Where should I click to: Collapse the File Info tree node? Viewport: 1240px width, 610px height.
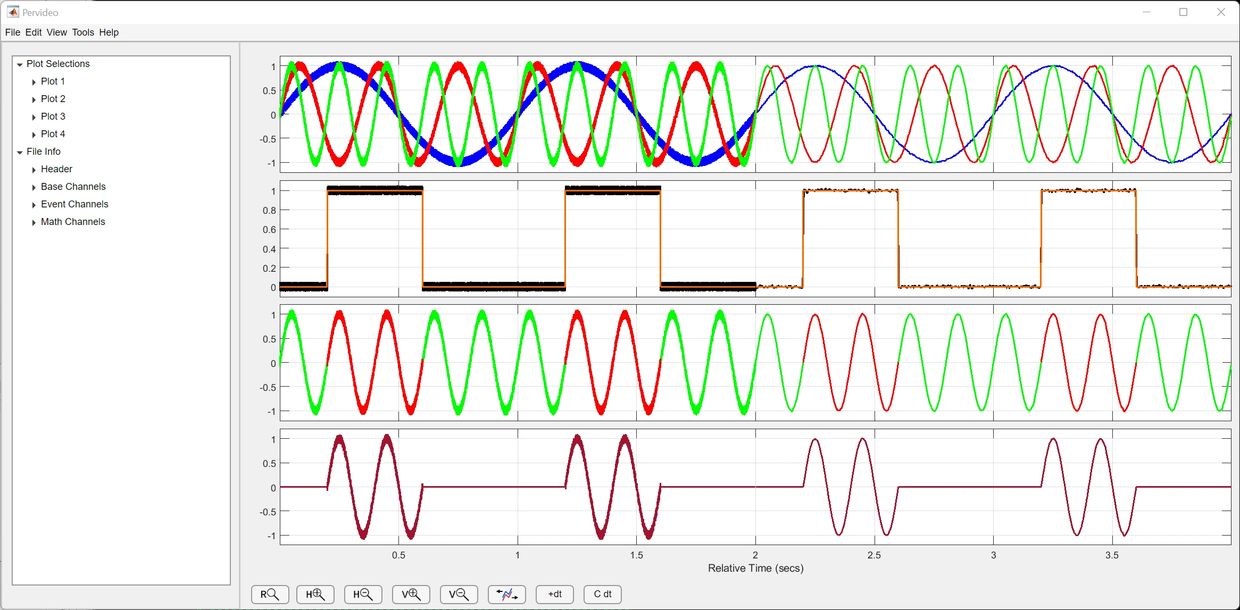tap(20, 152)
